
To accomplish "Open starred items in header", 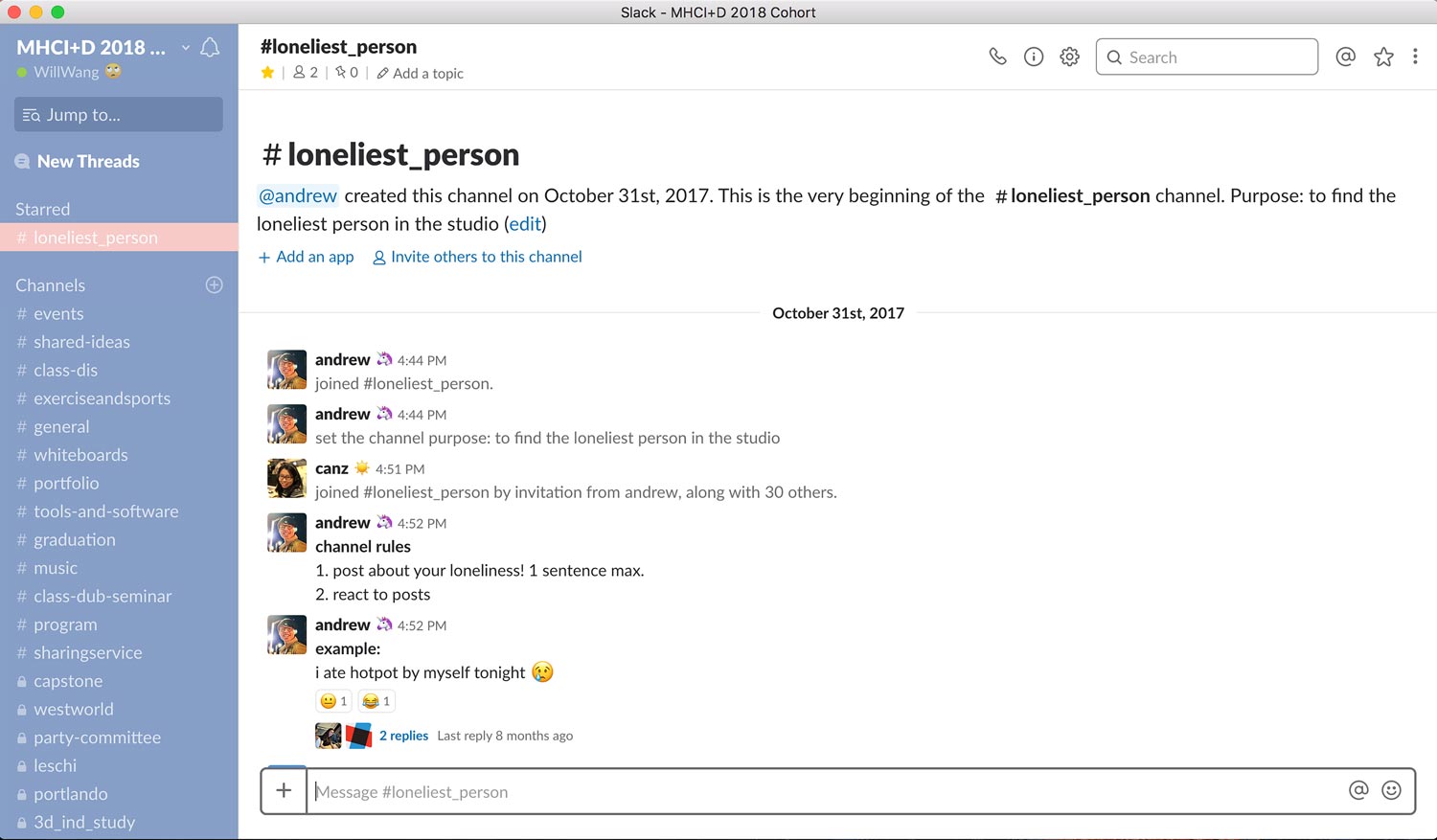I will [x=1383, y=57].
